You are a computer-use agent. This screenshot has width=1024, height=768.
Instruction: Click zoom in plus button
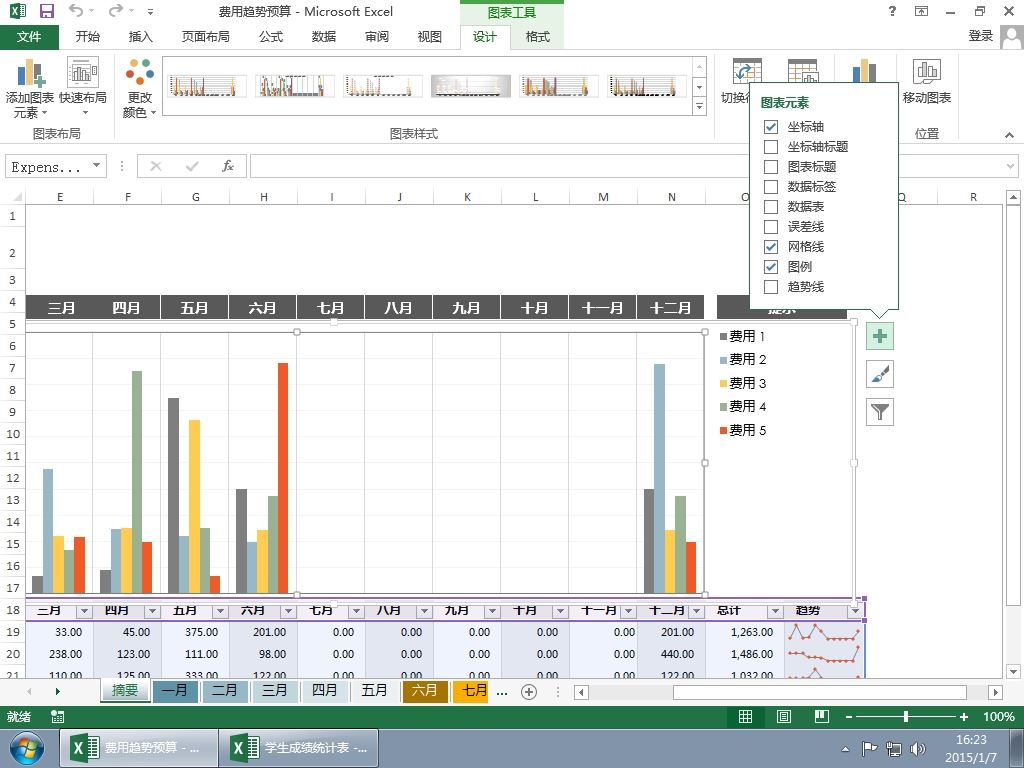[x=964, y=717]
